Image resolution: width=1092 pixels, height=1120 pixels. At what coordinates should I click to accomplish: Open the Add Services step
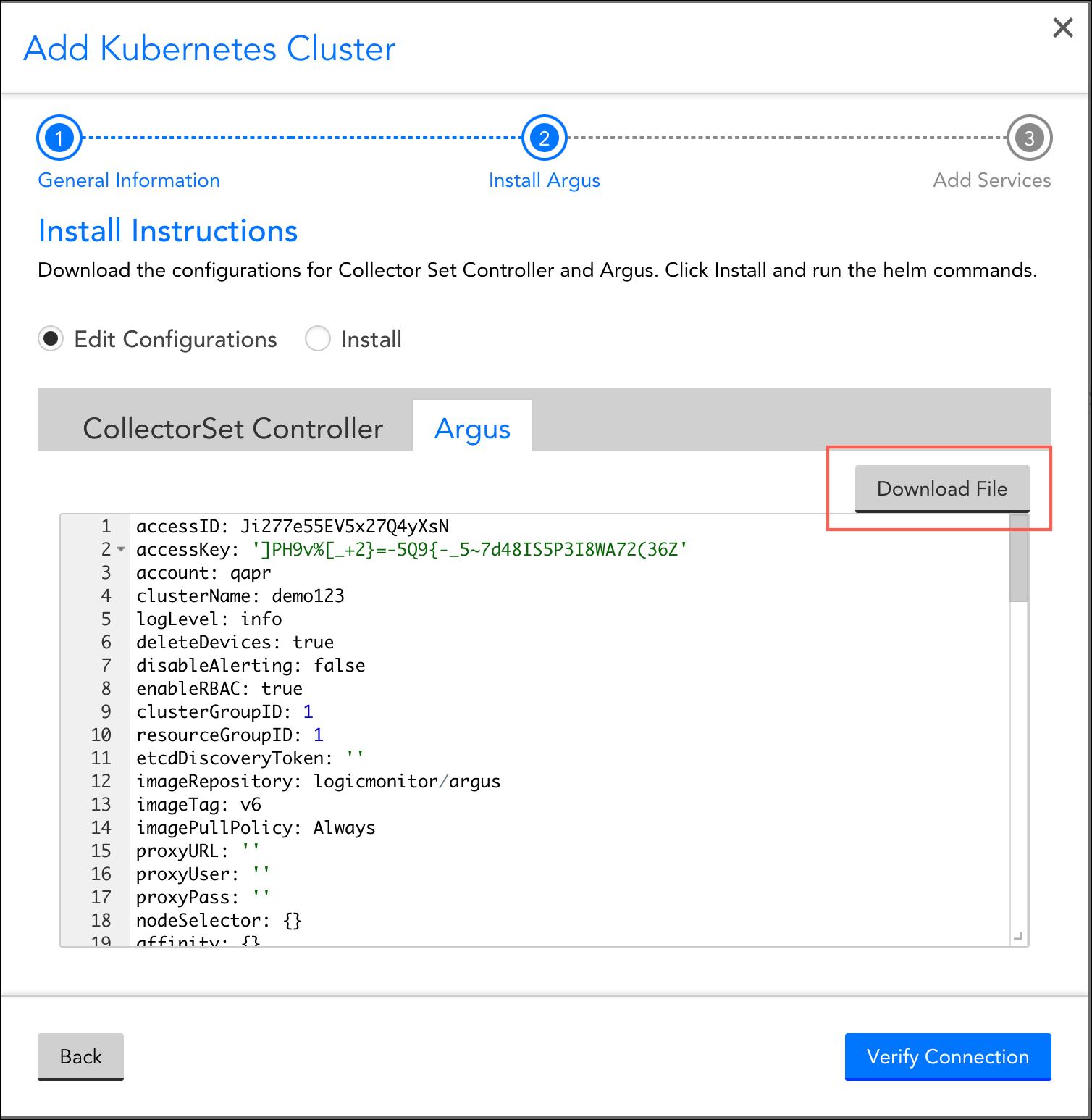(x=991, y=180)
